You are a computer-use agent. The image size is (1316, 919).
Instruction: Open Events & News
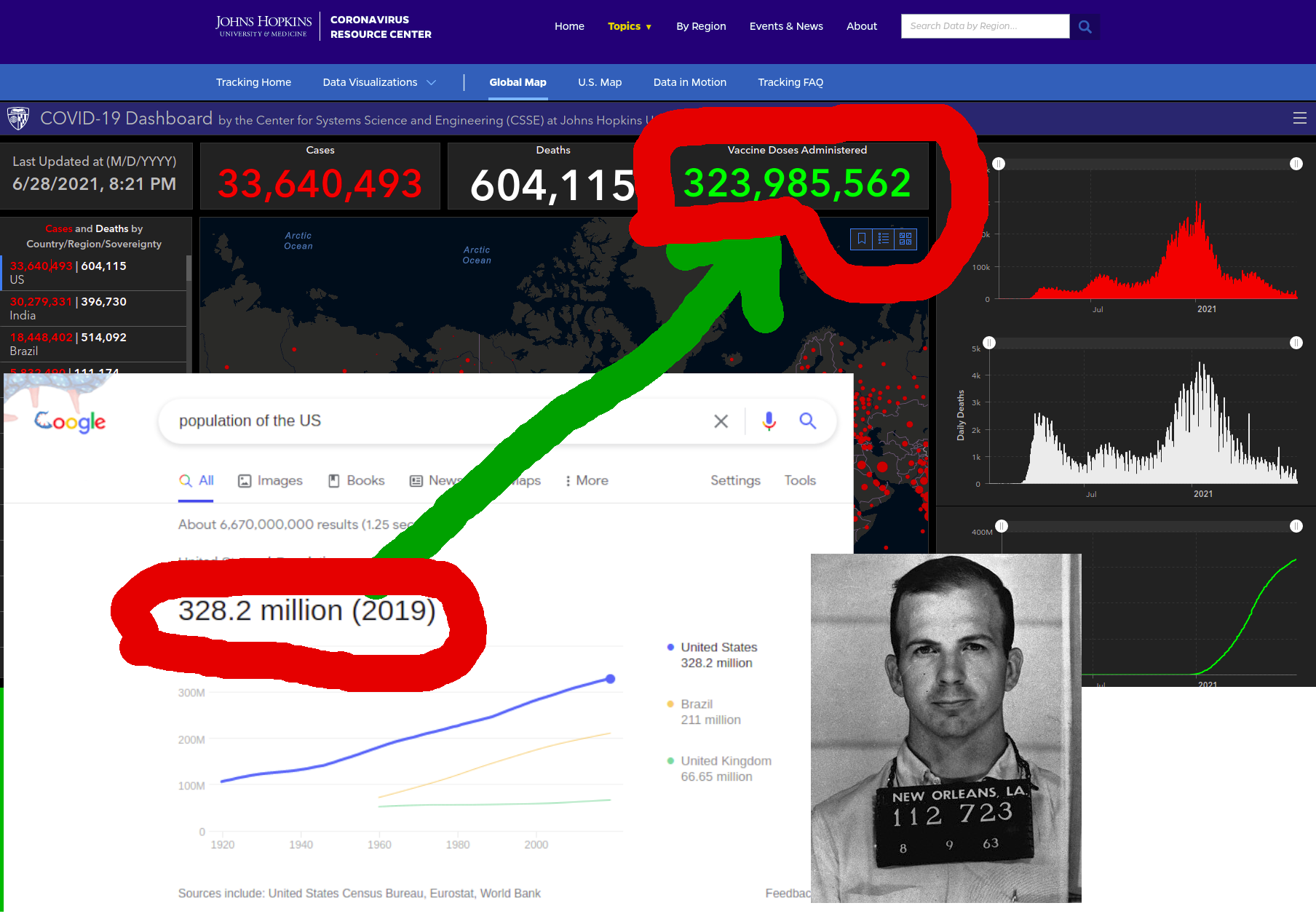786,26
